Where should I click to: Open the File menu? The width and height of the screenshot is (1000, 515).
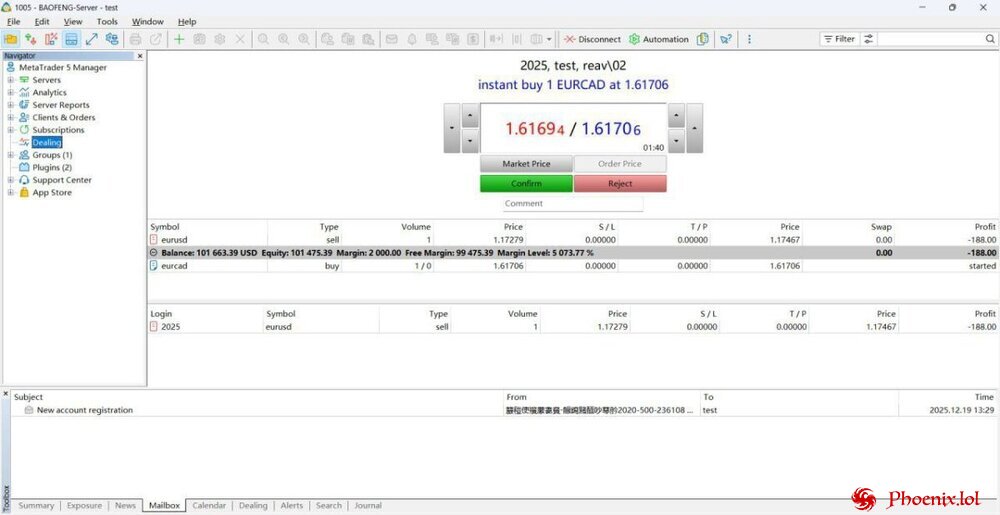tap(13, 22)
